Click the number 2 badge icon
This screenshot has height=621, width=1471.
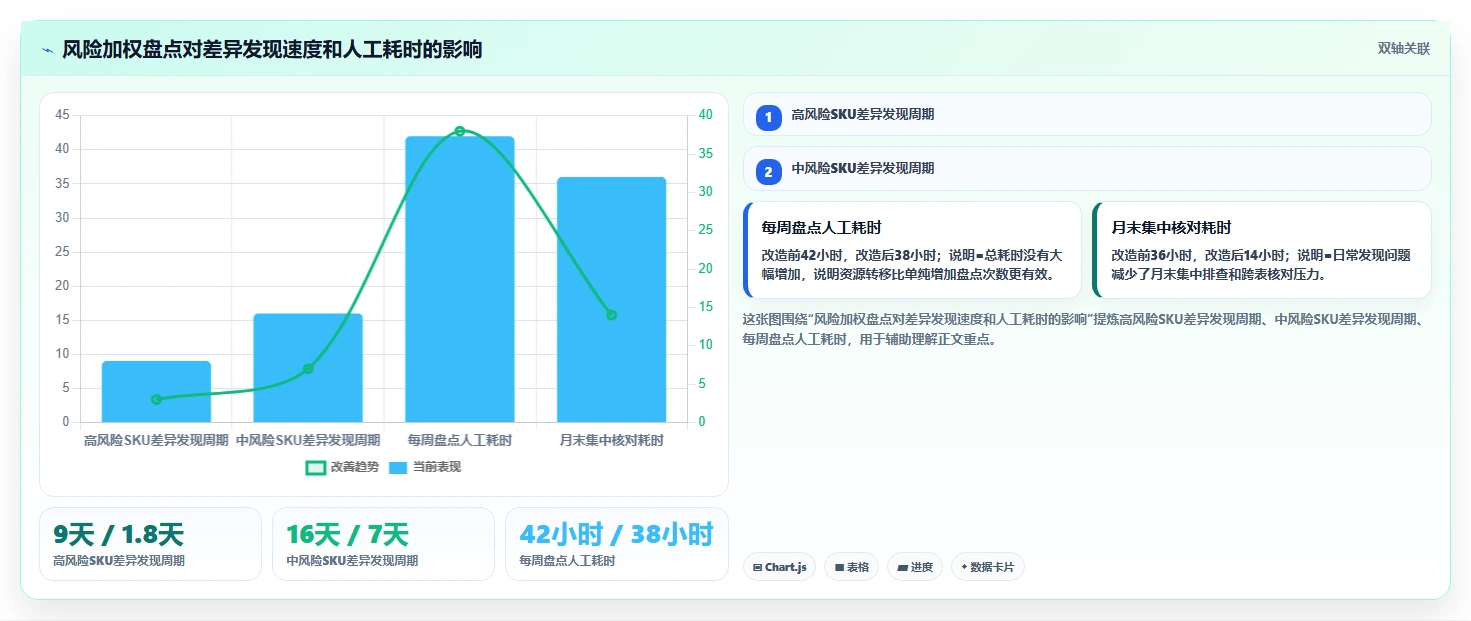tap(768, 172)
